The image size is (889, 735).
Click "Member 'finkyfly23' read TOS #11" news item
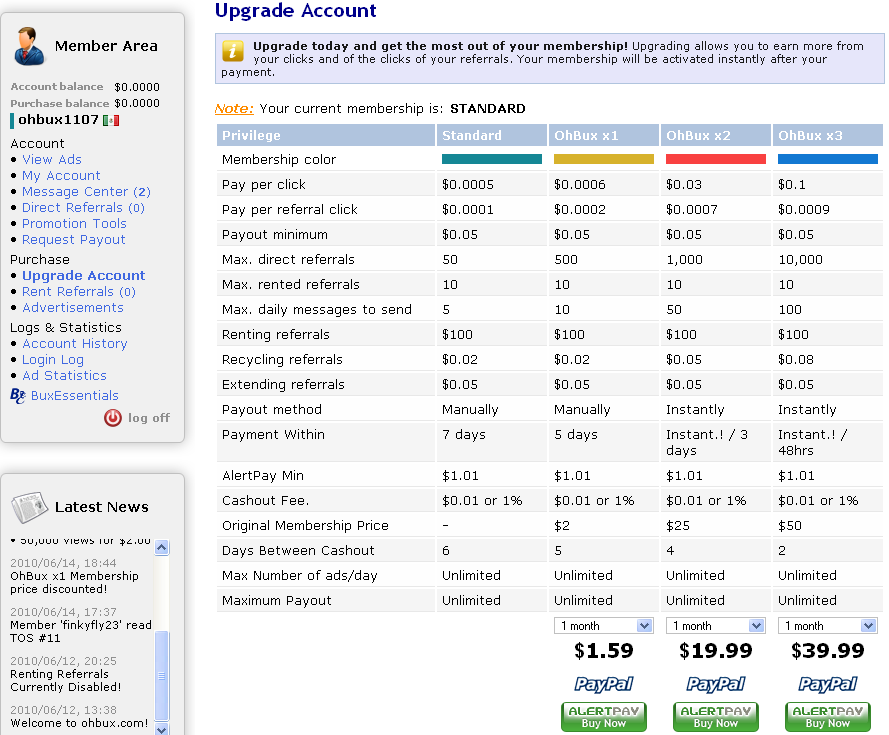click(81, 631)
